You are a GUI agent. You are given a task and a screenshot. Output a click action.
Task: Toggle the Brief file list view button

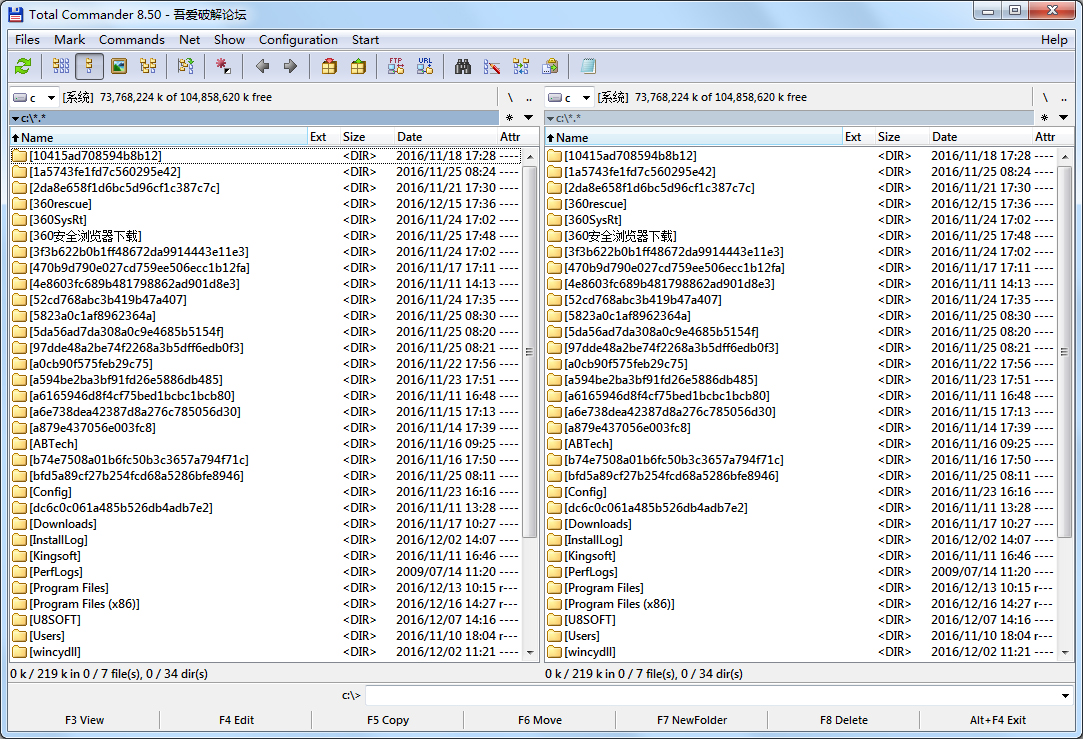coord(61,67)
